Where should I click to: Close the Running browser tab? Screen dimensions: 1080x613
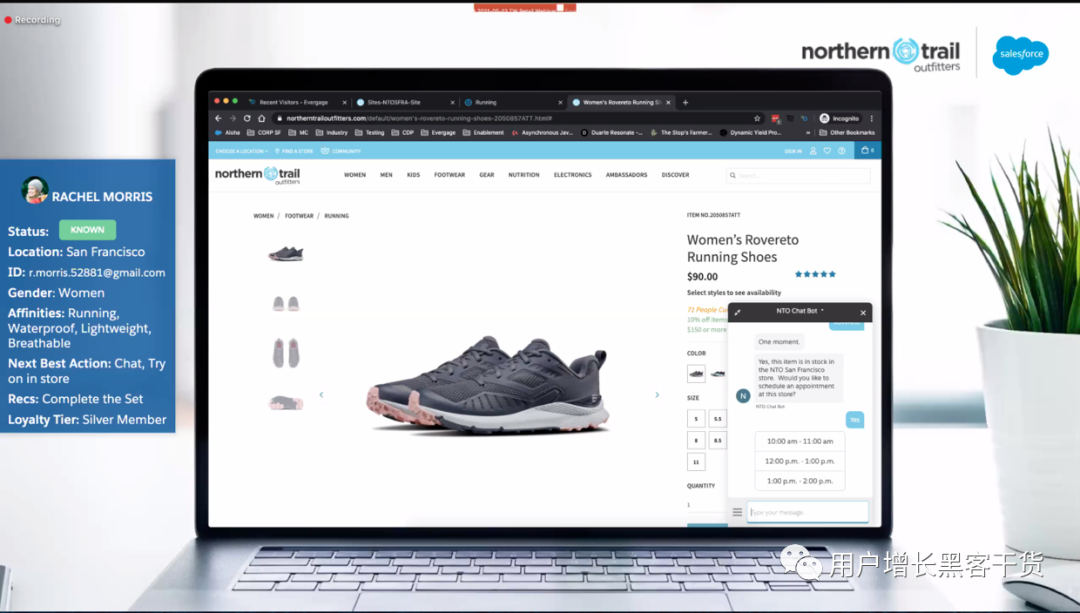click(560, 103)
